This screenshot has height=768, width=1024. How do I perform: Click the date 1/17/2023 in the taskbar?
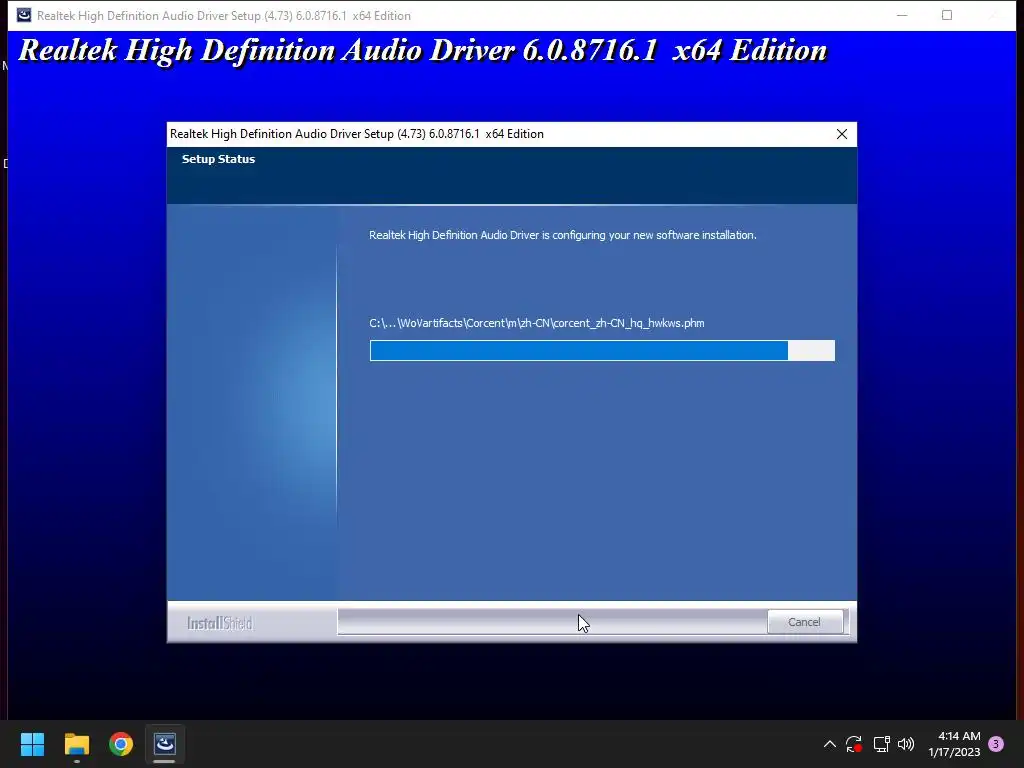(954, 752)
